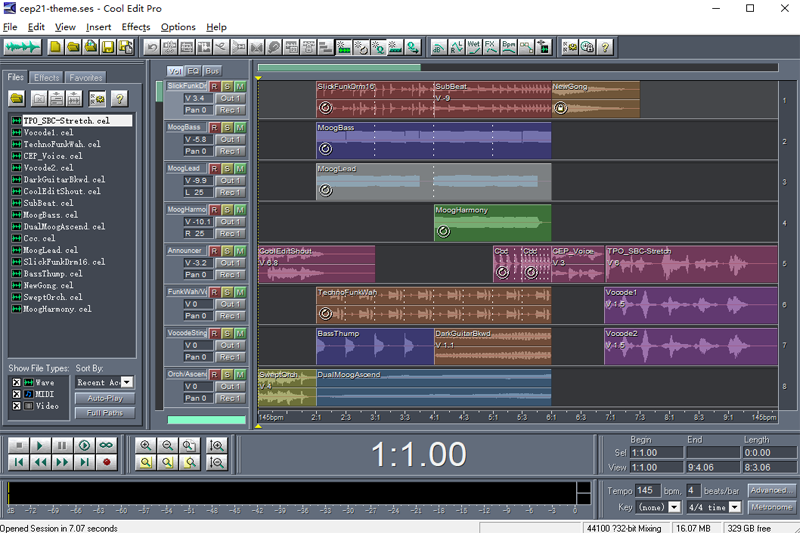Viewport: 800px width, 533px height.
Task: Stop playback with the Stop button
Action: click(19, 446)
